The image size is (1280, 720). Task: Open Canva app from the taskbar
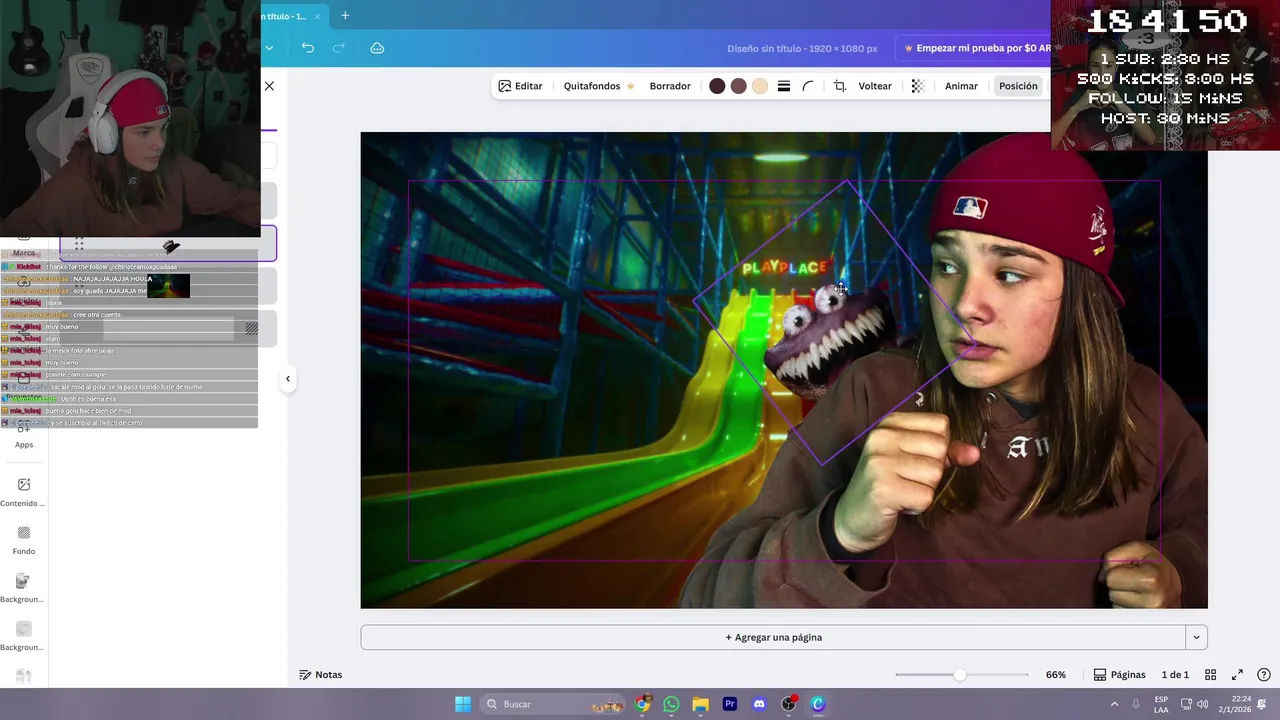click(818, 704)
